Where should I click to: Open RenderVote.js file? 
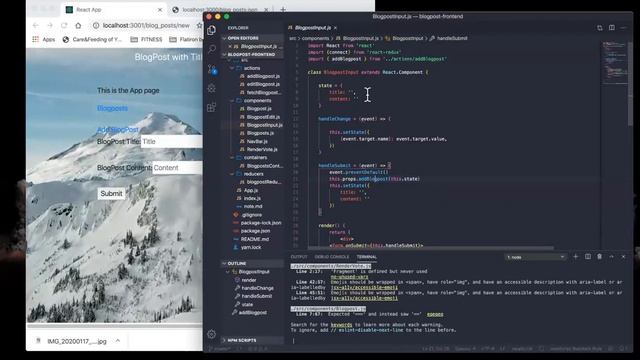[x=262, y=150]
